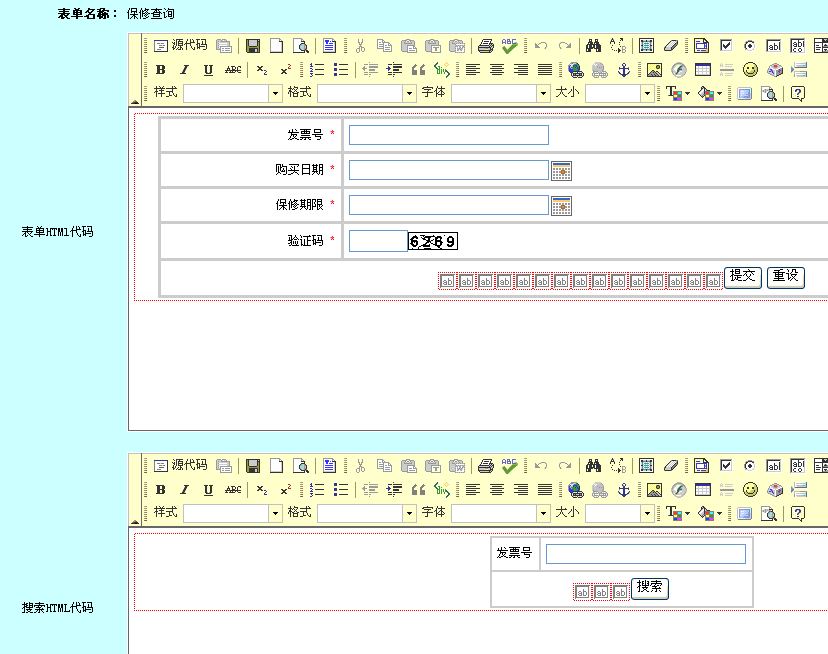Insert a checkbox field via the top toolbar

725,46
